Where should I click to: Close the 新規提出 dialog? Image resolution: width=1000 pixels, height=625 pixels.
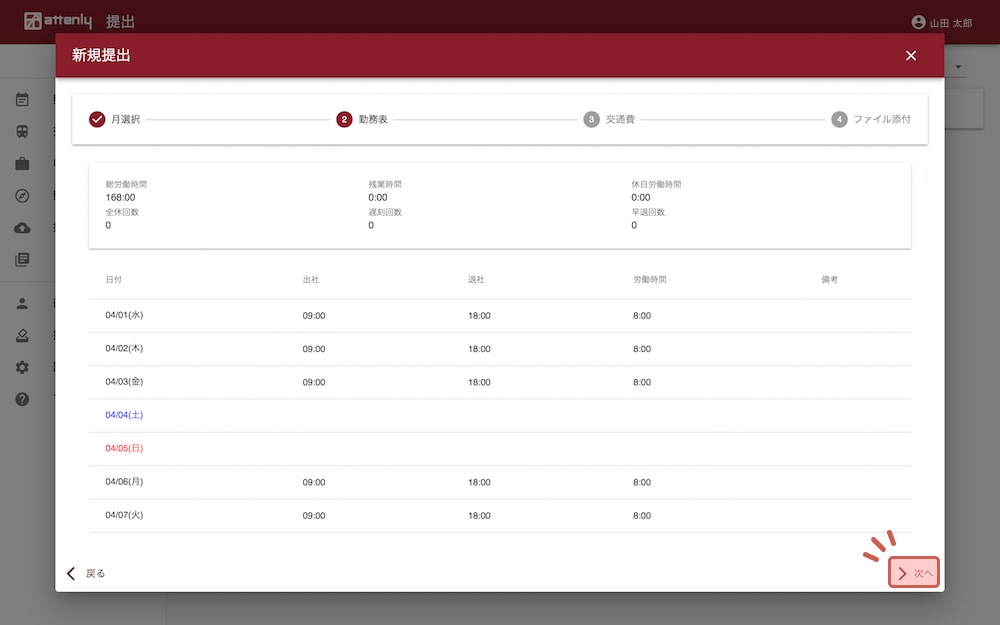(x=910, y=56)
